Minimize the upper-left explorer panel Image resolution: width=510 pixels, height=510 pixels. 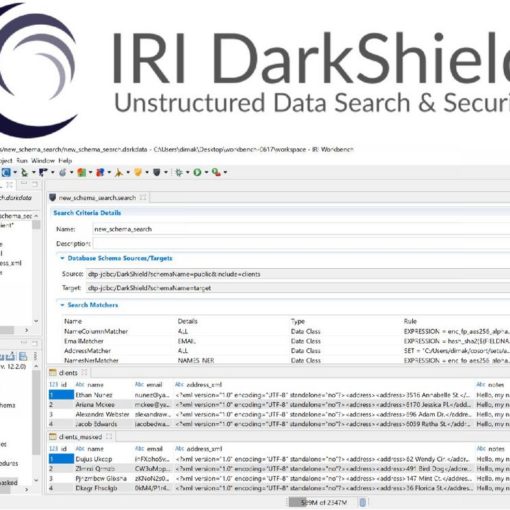tap(24, 184)
